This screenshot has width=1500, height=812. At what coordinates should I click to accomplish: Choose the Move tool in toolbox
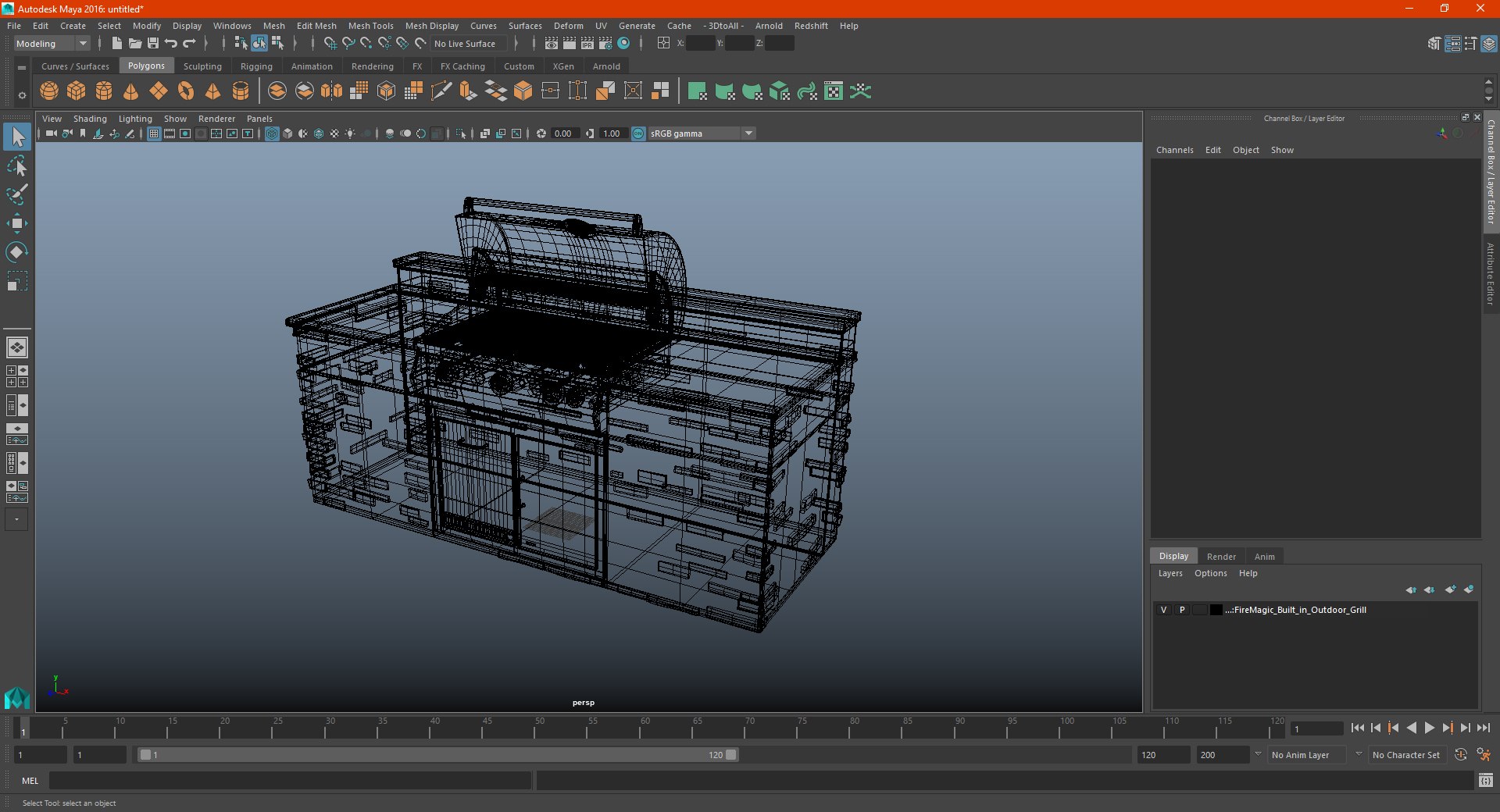[x=17, y=224]
